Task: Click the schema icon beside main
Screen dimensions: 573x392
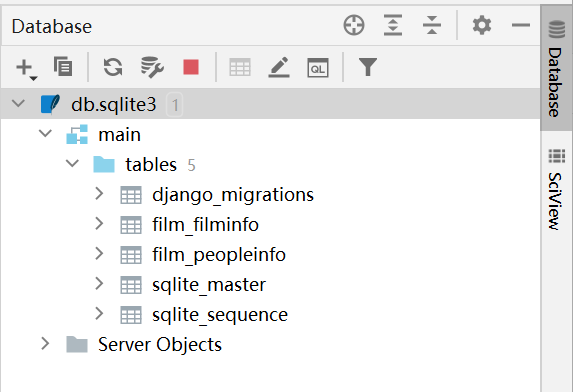Action: 77,134
